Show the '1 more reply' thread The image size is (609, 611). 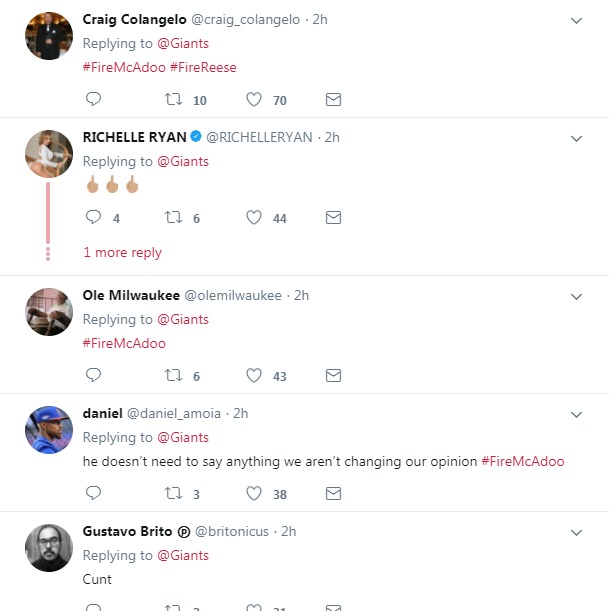(122, 253)
